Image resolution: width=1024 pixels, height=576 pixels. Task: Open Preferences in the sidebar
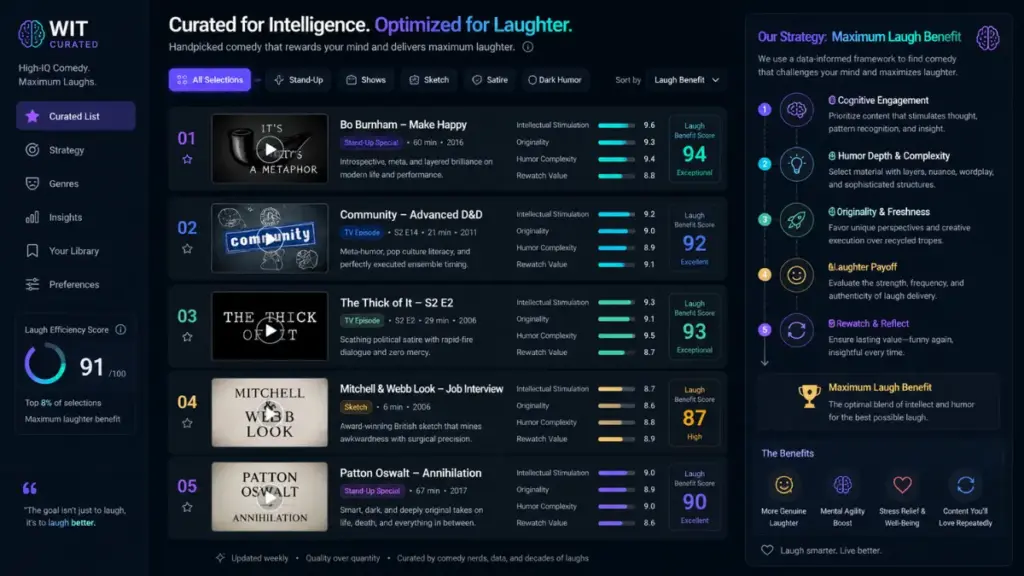click(76, 285)
